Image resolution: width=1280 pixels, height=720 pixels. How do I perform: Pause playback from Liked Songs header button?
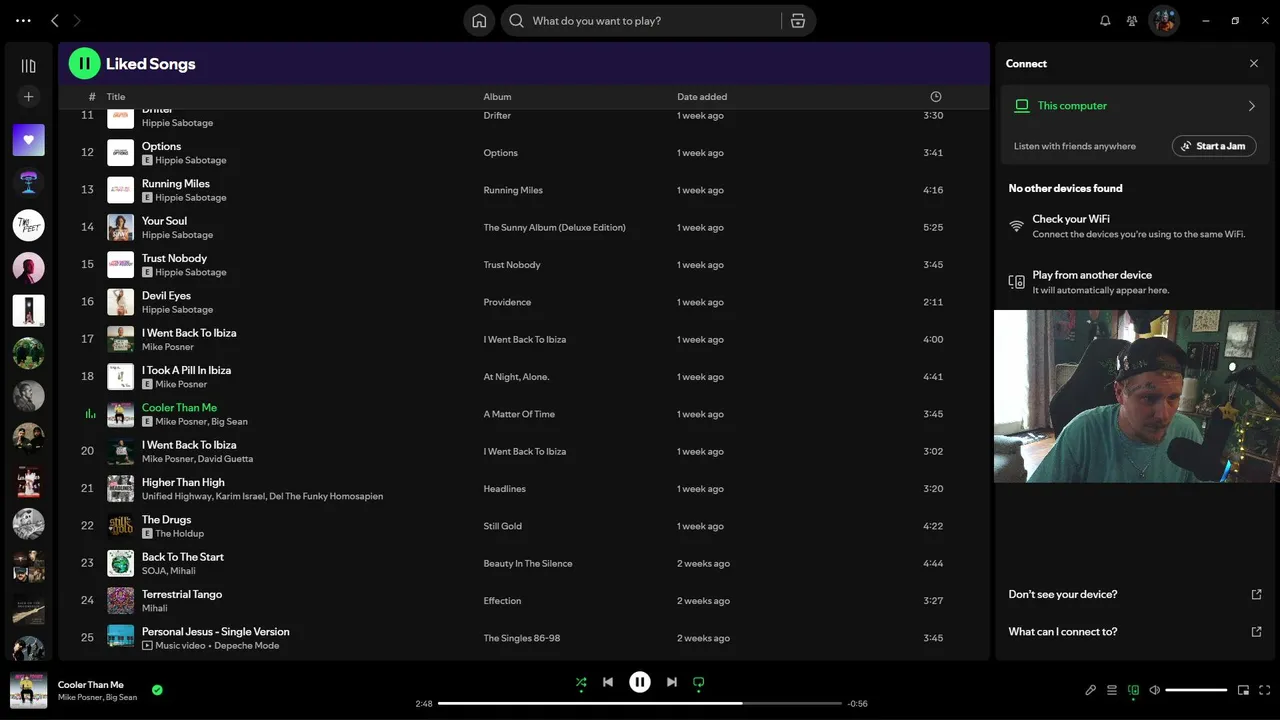[x=84, y=64]
